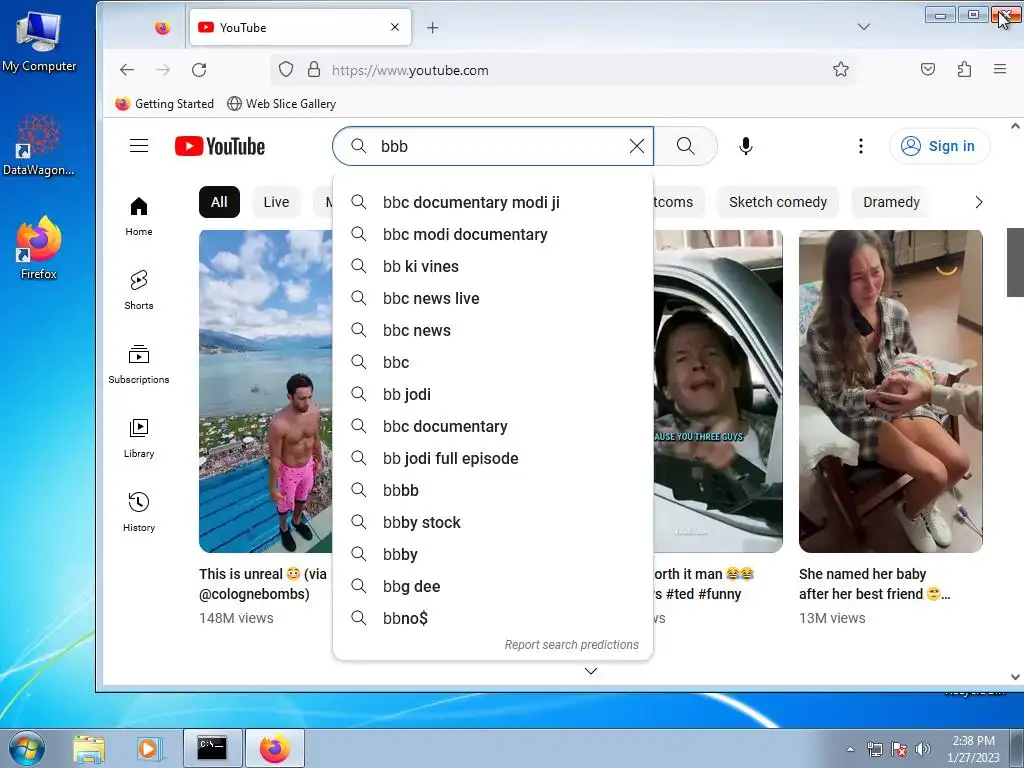
Task: Open the Firefox extensions puzzle icon
Action: pyautogui.click(x=965, y=69)
